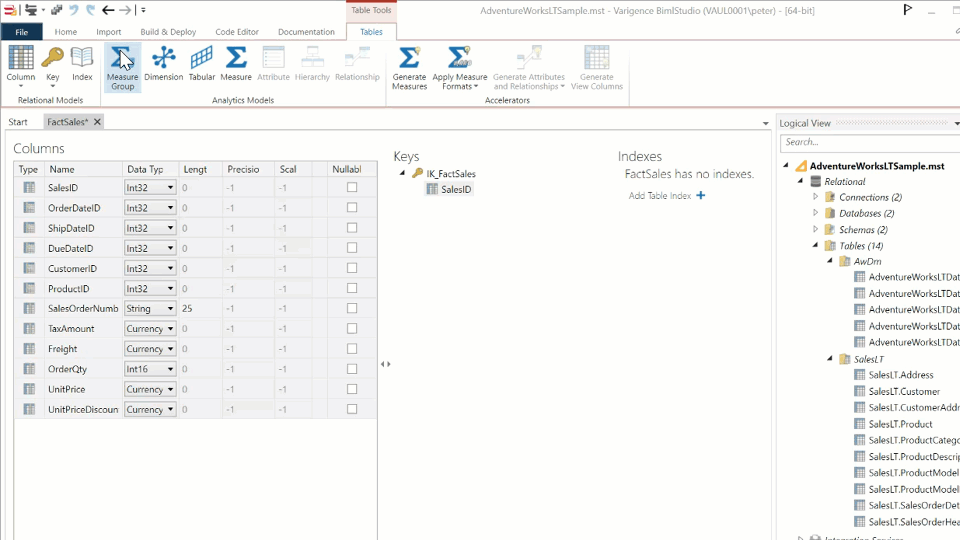Toggle Nullable checkbox for DueDateID

(352, 248)
